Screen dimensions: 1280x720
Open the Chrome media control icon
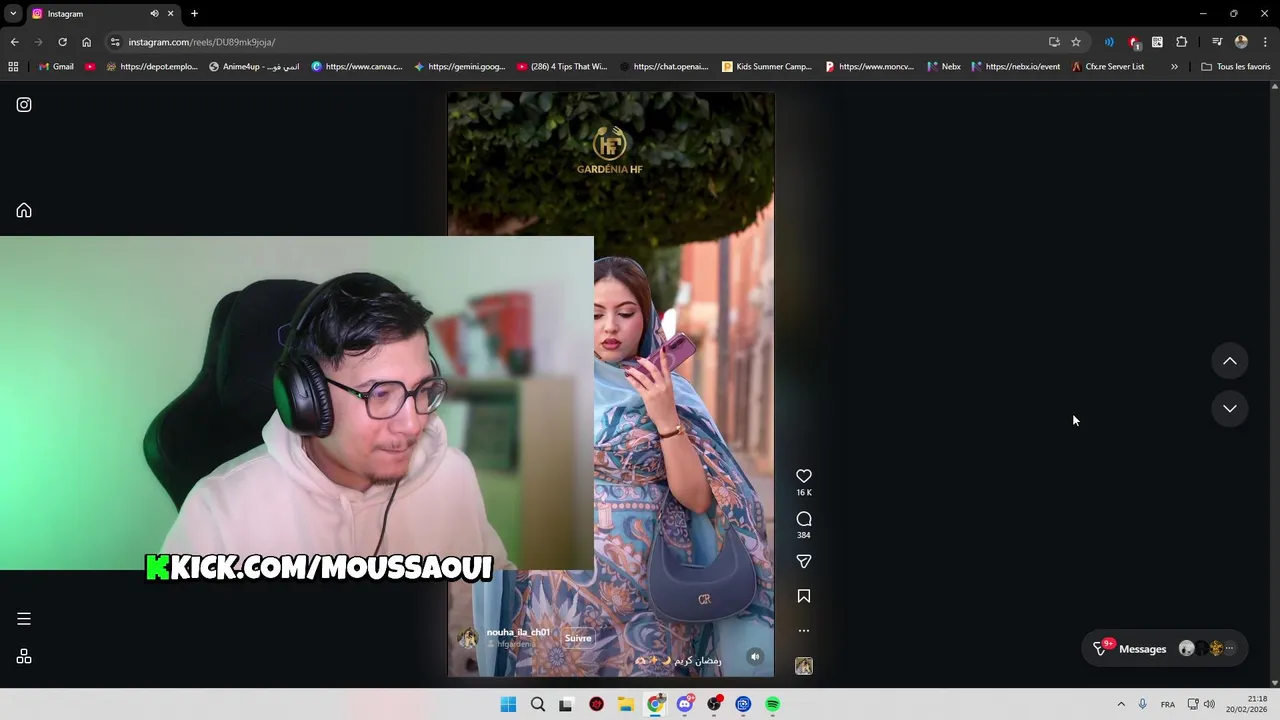(1217, 42)
